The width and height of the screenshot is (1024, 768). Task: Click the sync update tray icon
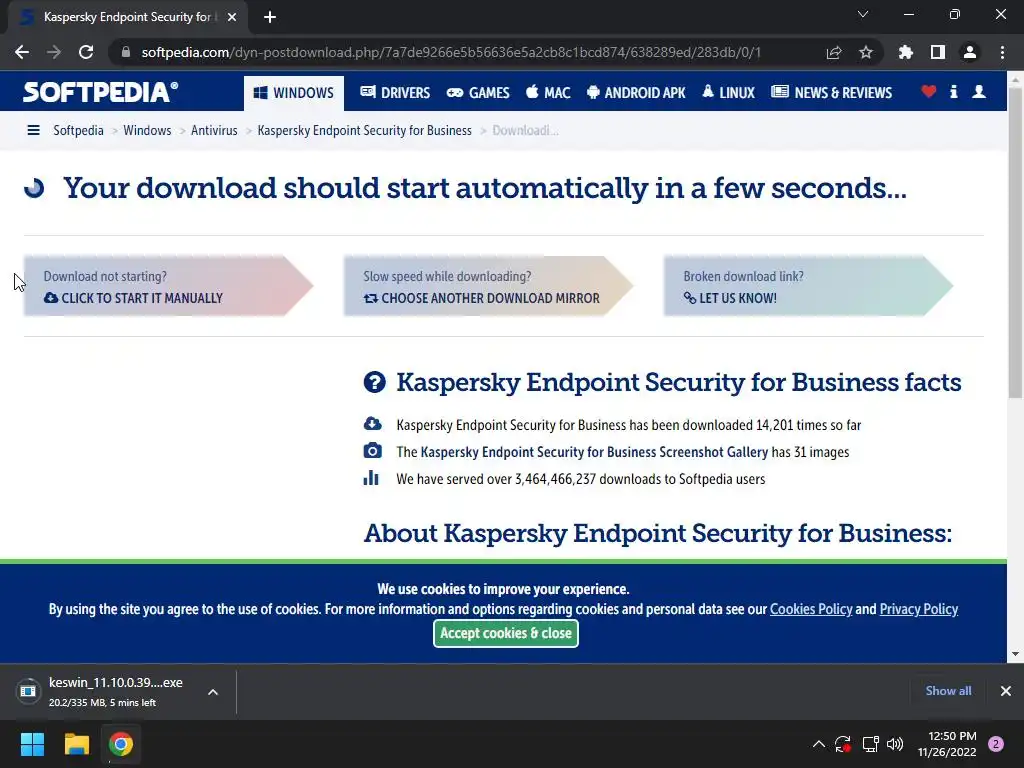[x=842, y=744]
